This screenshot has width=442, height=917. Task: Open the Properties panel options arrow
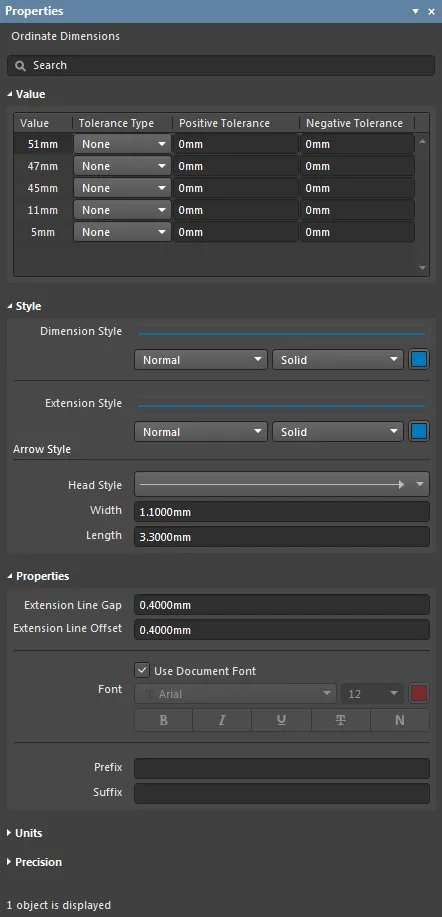416,12
